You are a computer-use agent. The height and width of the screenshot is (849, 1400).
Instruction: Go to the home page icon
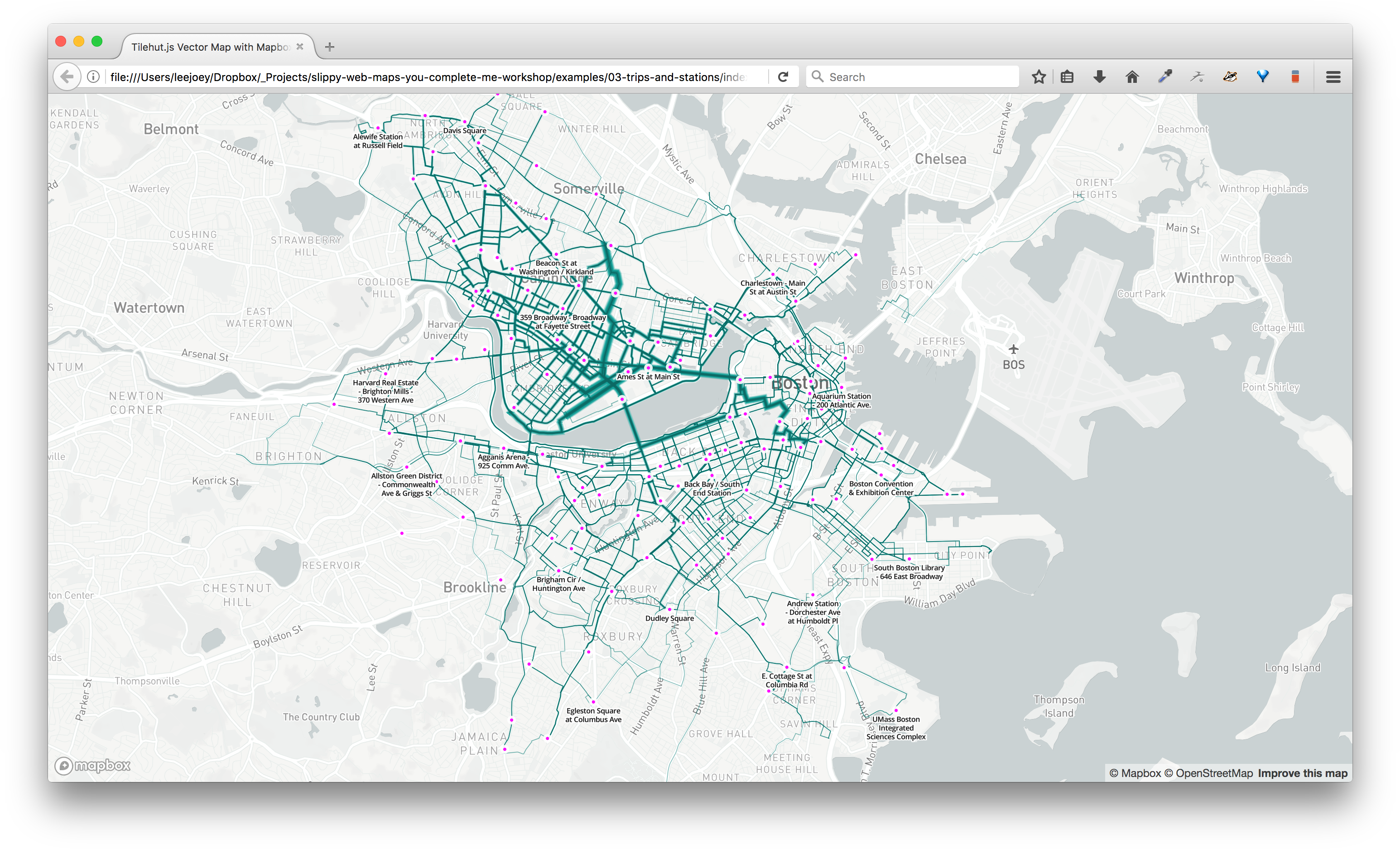(1132, 77)
